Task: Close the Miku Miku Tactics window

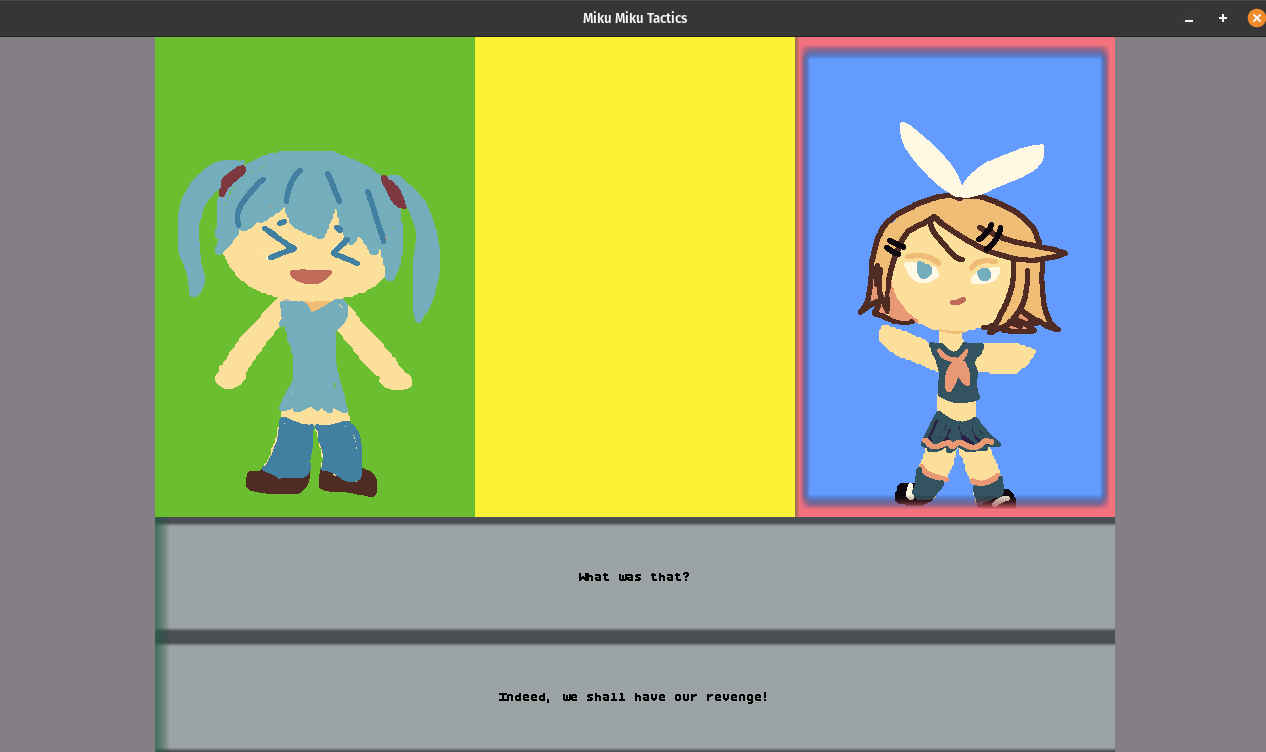Action: pos(1257,18)
